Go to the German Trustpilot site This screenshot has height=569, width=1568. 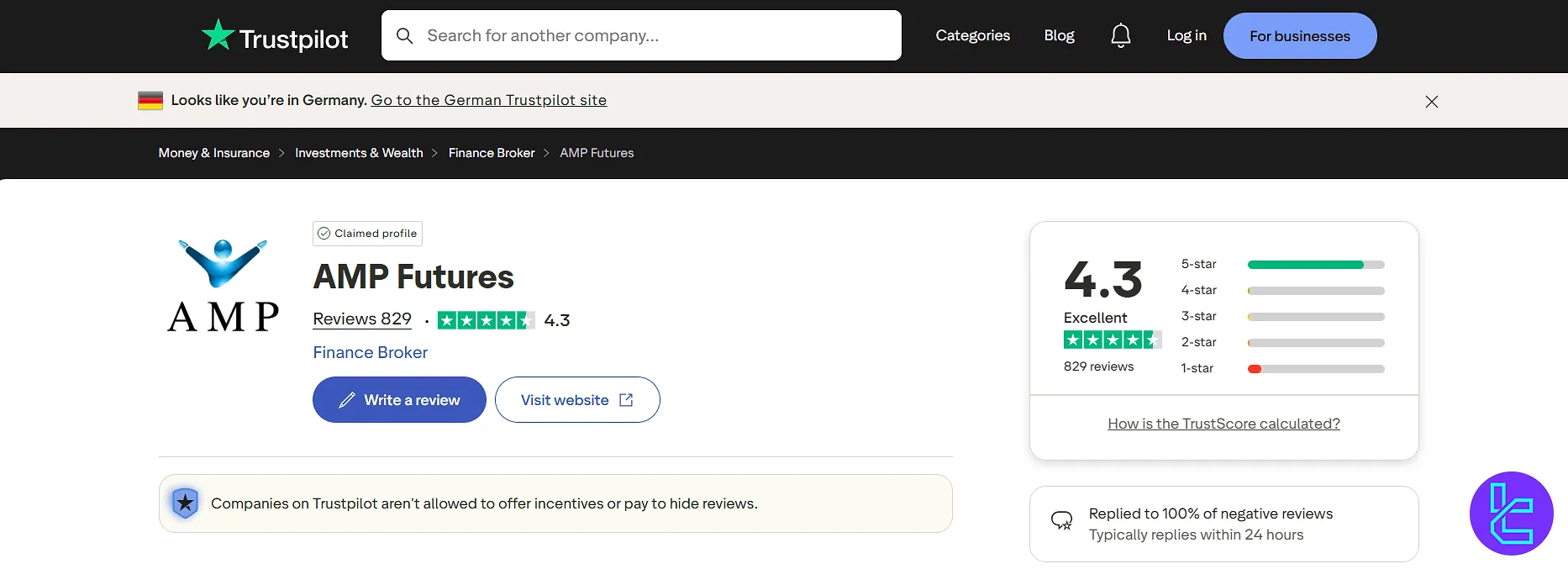(488, 100)
